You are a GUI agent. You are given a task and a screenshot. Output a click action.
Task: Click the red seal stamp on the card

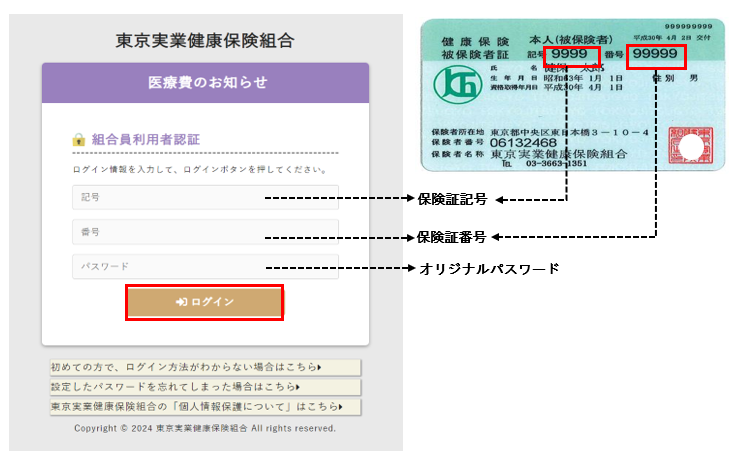(691, 145)
